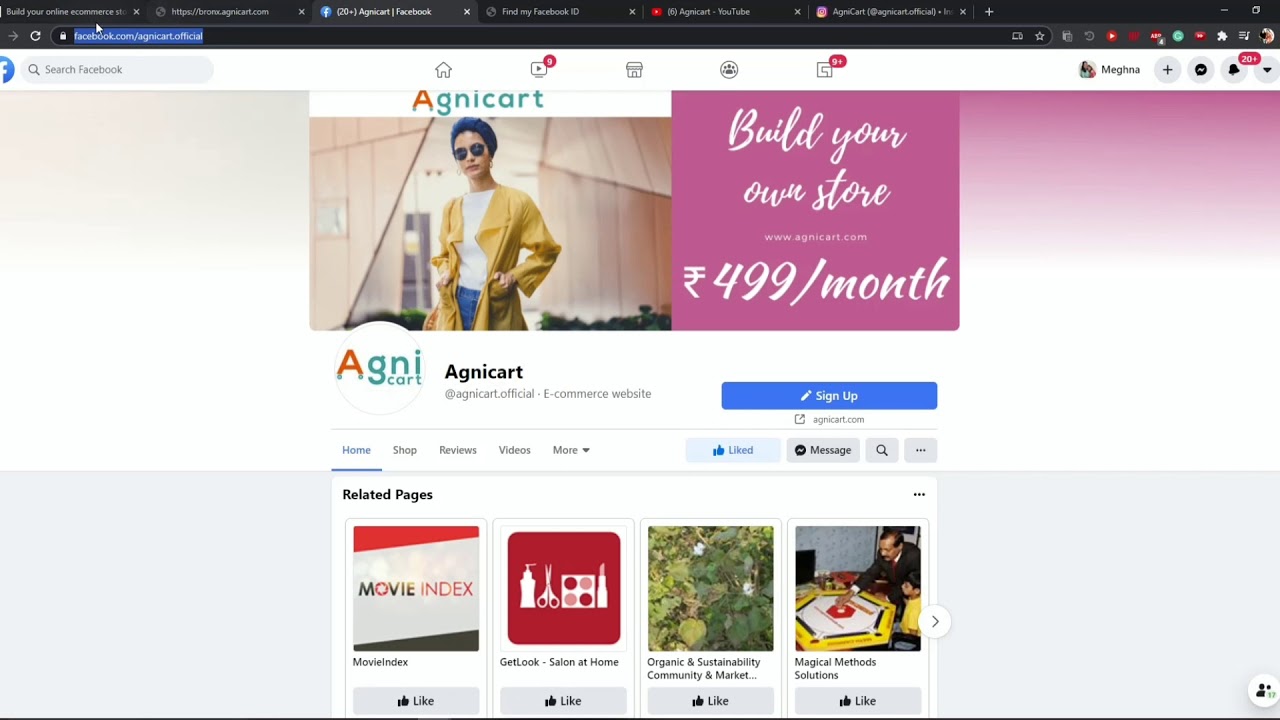Click the Grammarly extension icon

[1178, 36]
